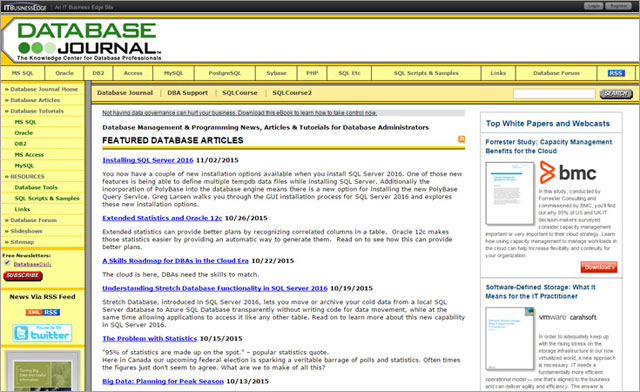This screenshot has height=392, width=640.
Task: Open the Software-Defined Storage whitepaper thumbnail
Action: 510,339
